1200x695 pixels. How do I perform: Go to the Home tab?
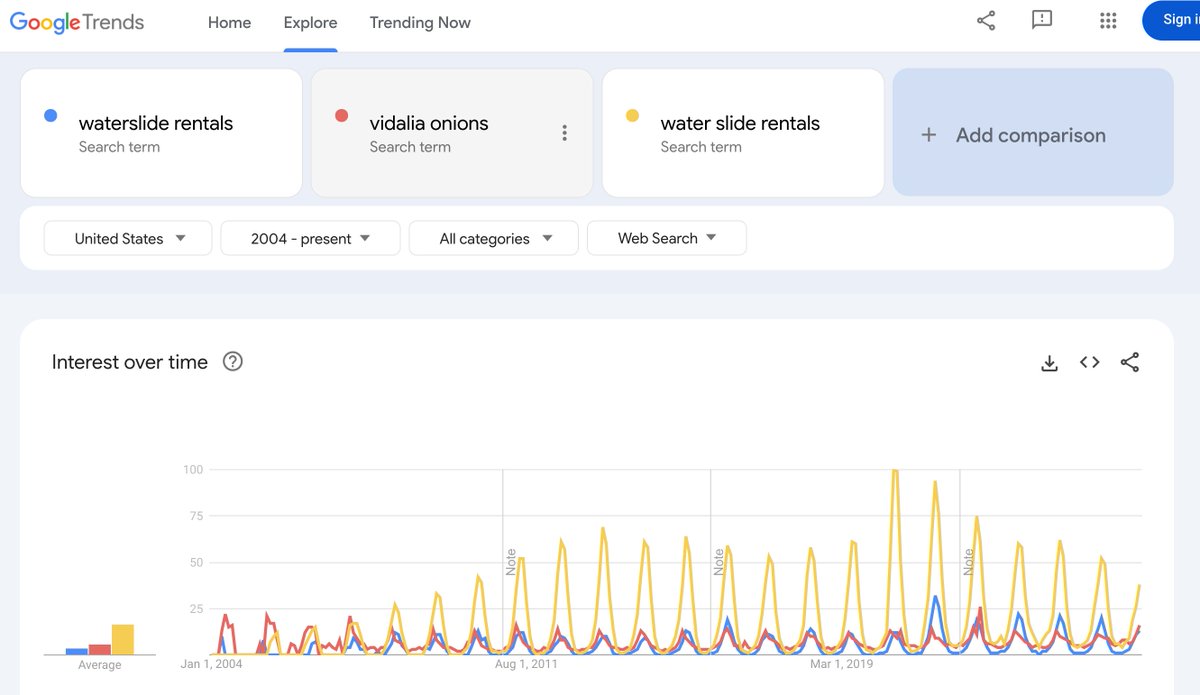(229, 22)
